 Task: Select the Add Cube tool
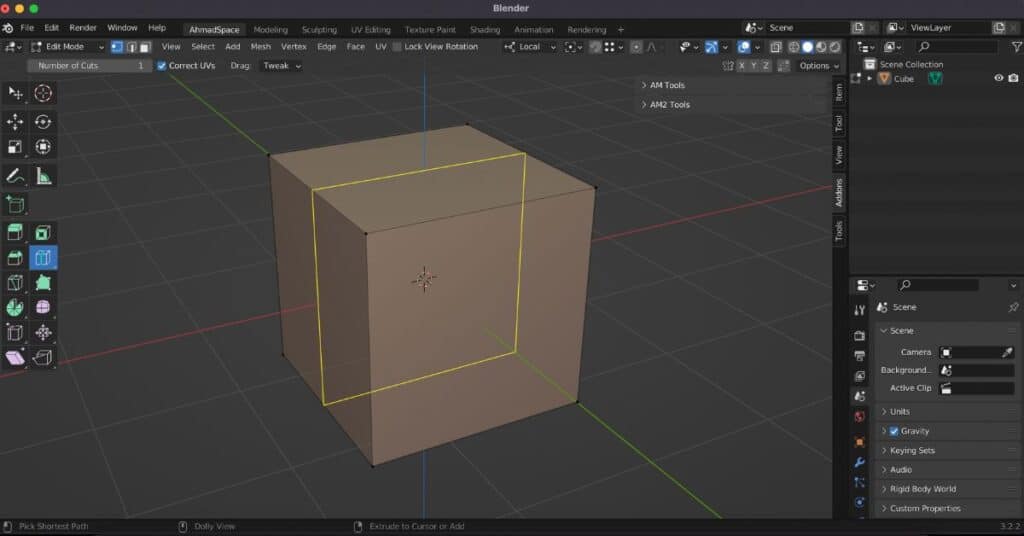pos(16,204)
